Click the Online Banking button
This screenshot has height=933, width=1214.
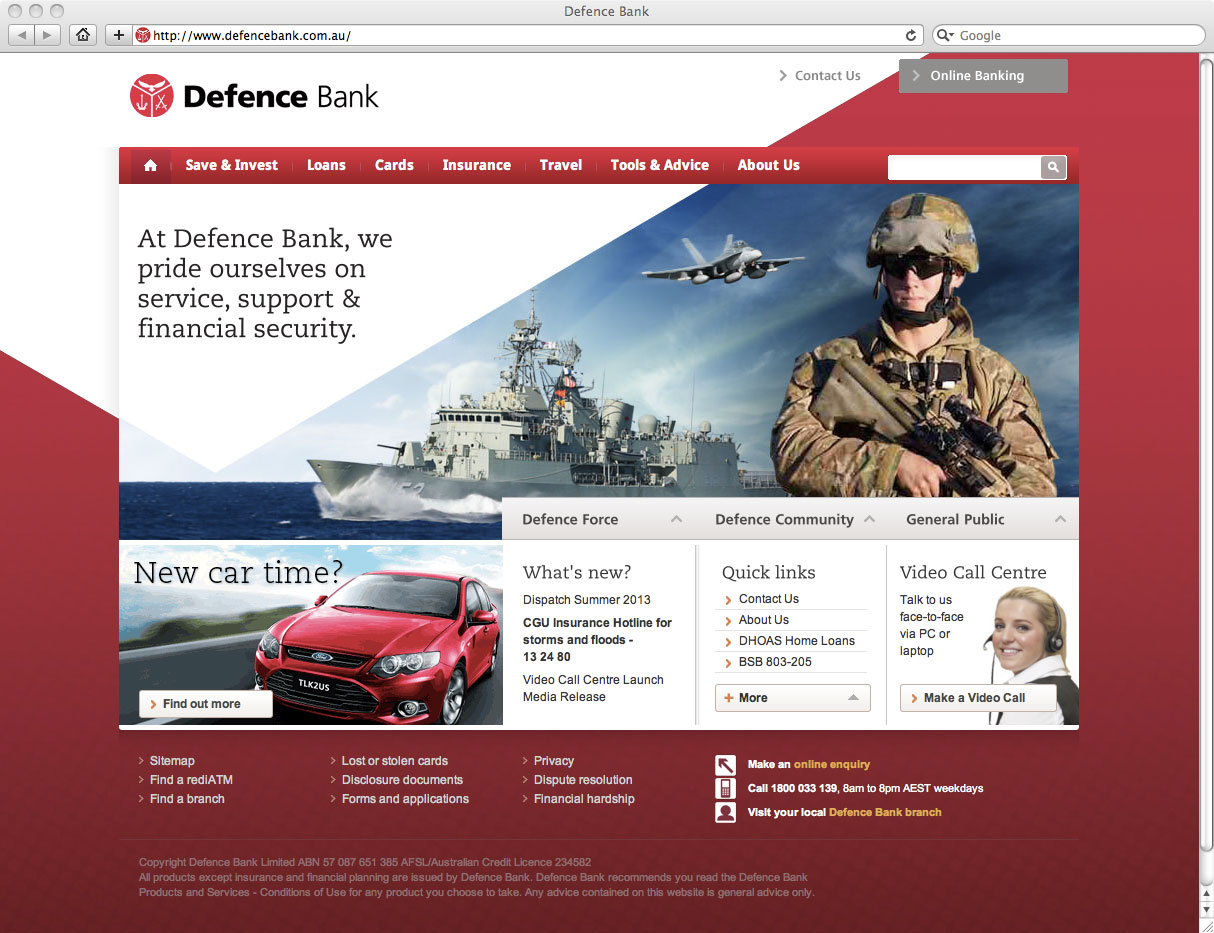[983, 75]
